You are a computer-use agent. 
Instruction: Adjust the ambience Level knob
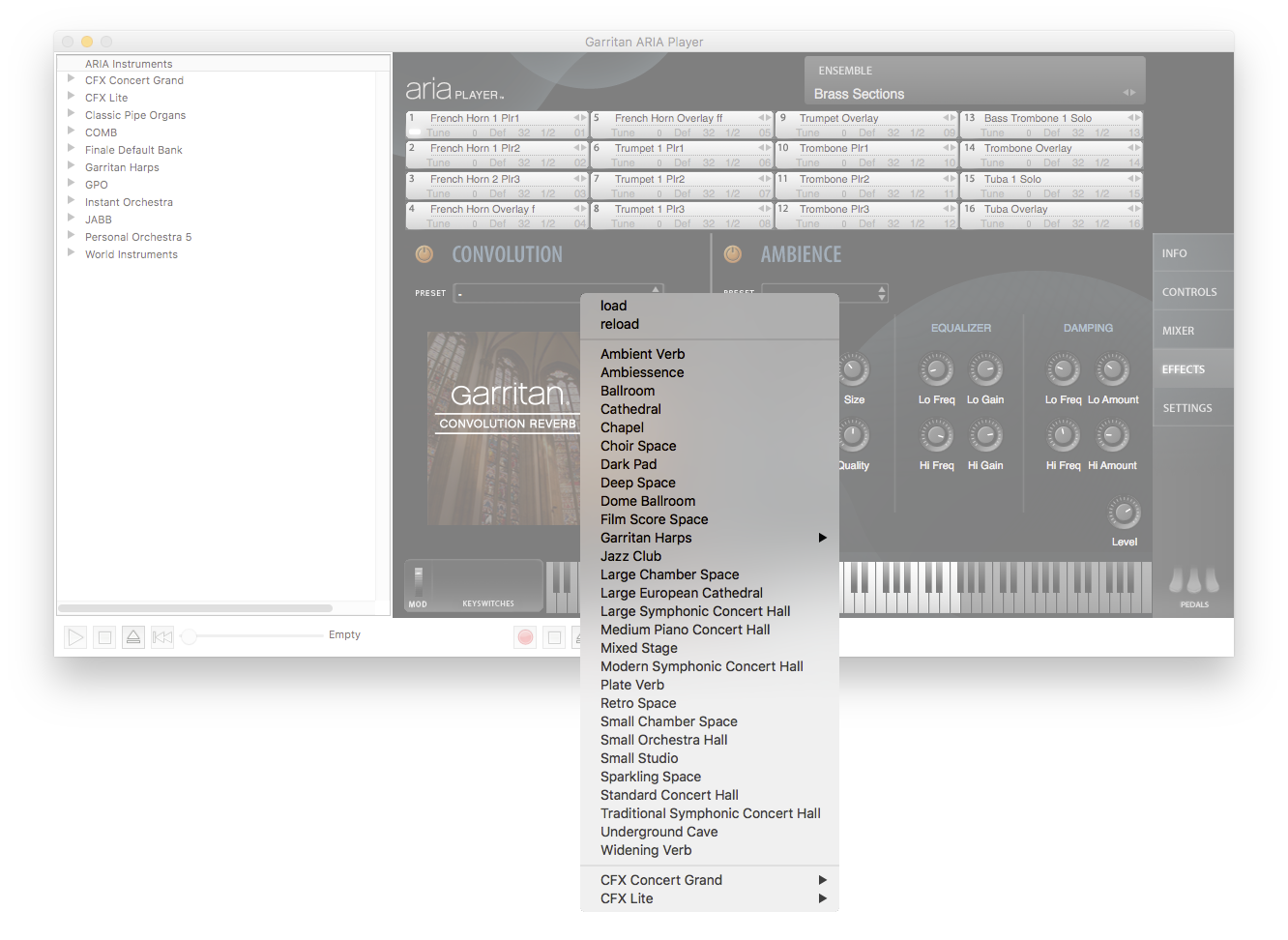point(1124,513)
